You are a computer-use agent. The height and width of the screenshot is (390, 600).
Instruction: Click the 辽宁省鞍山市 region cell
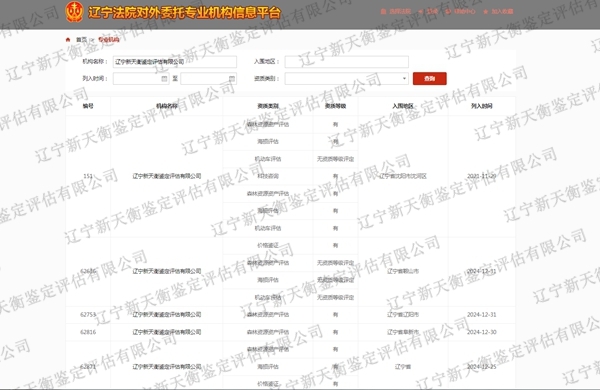coord(403,271)
